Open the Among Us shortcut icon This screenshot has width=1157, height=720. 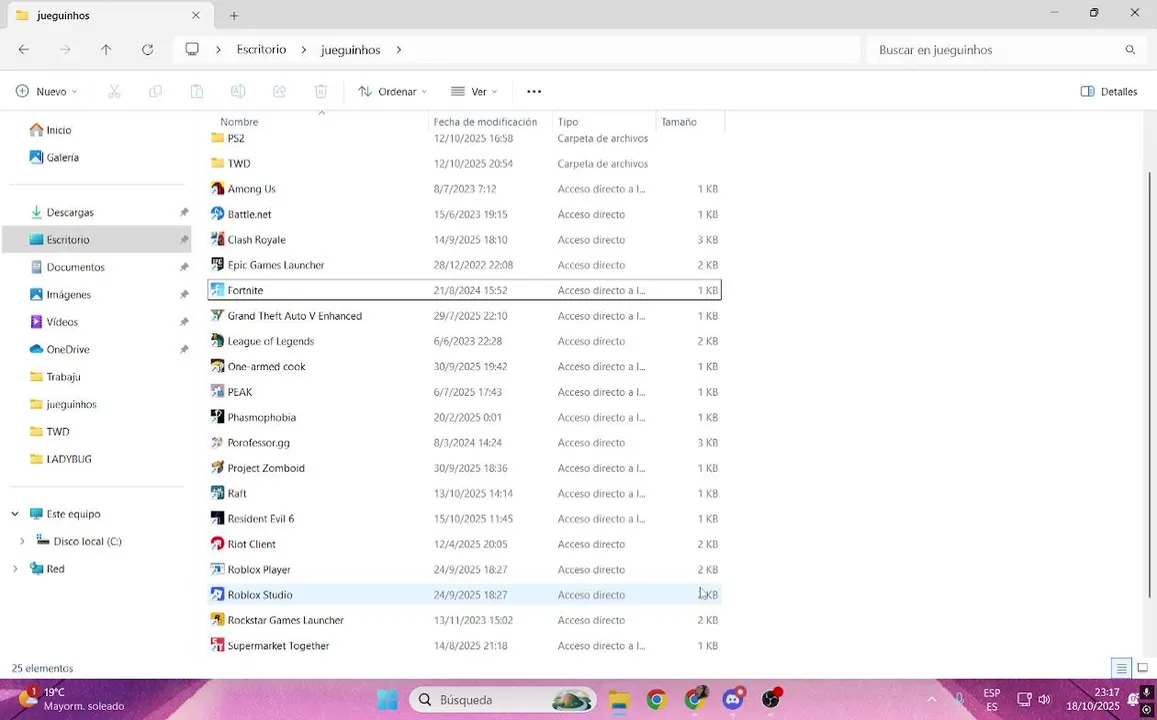[x=217, y=189]
